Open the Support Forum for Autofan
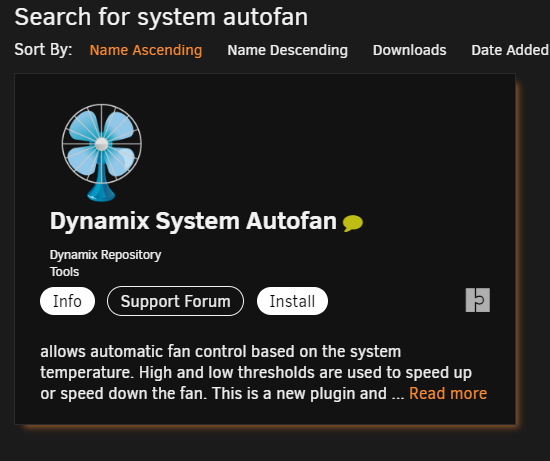Image resolution: width=550 pixels, height=461 pixels. coord(175,301)
